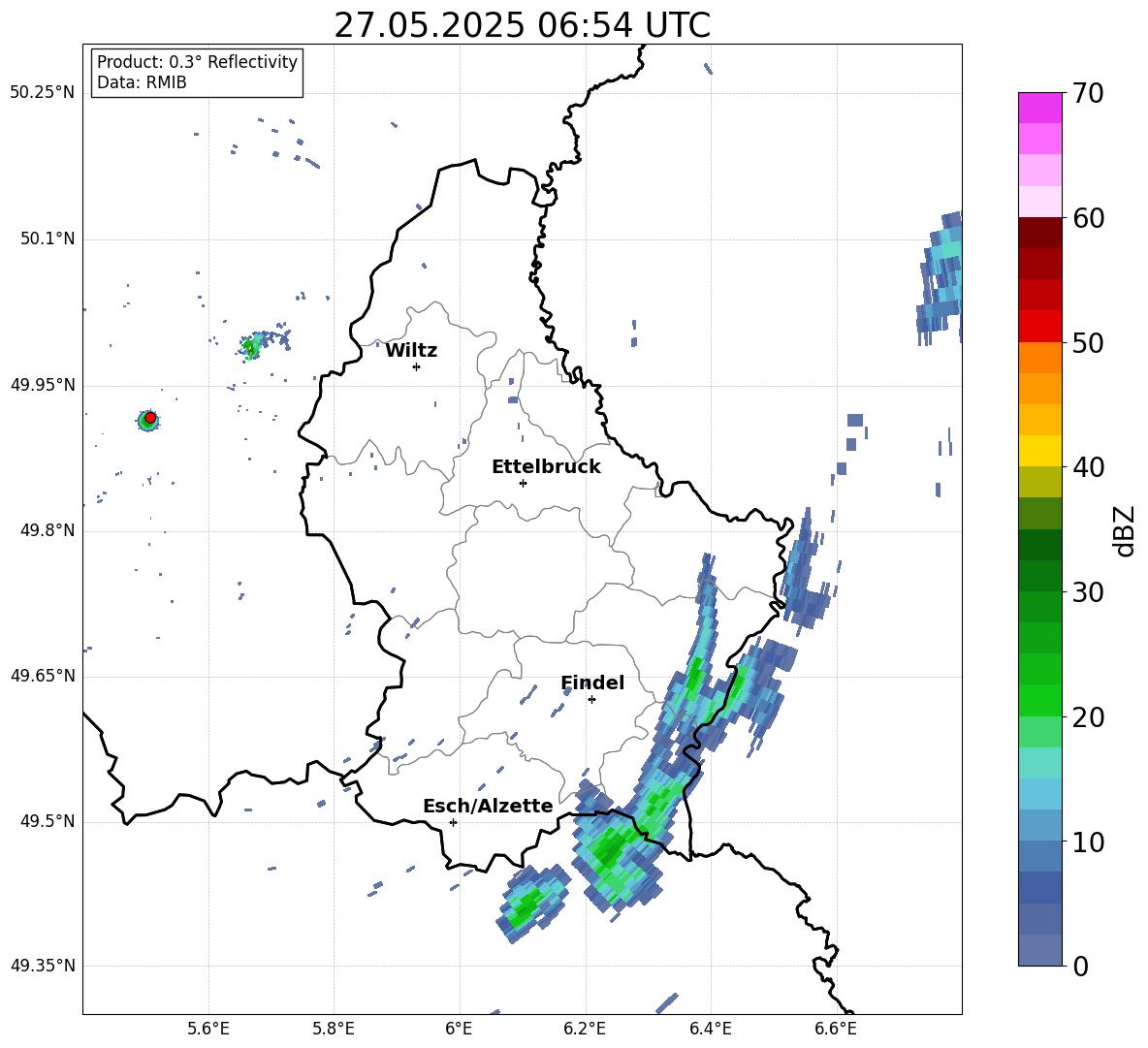Click the 5.8°E longitude label
The height and width of the screenshot is (1048, 1148).
(x=334, y=1029)
